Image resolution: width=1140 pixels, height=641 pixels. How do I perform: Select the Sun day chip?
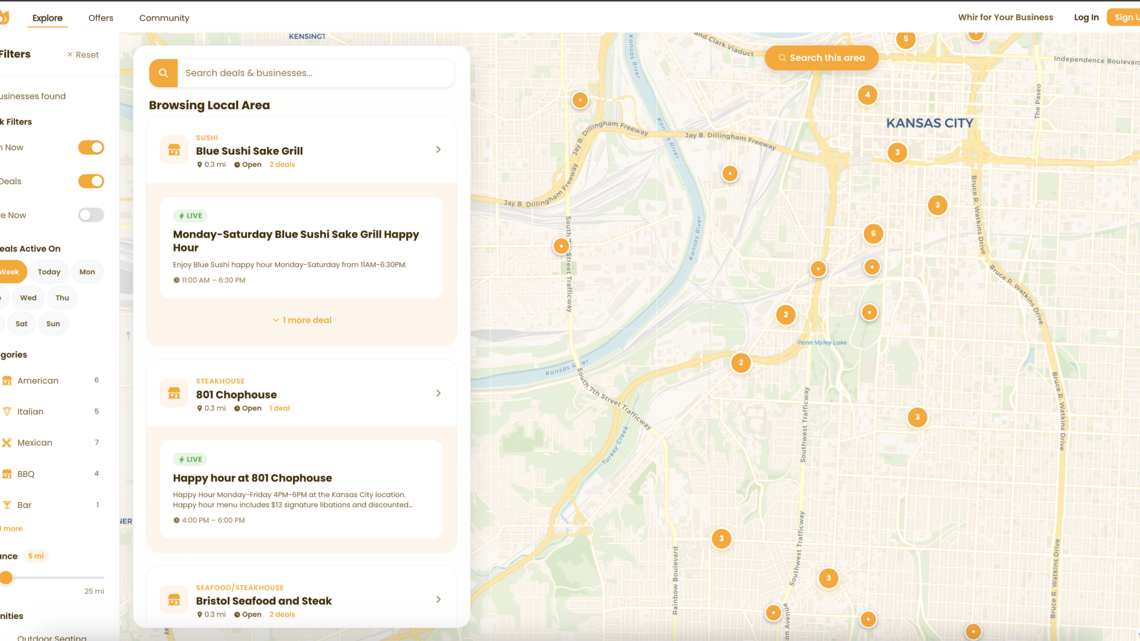(x=53, y=324)
